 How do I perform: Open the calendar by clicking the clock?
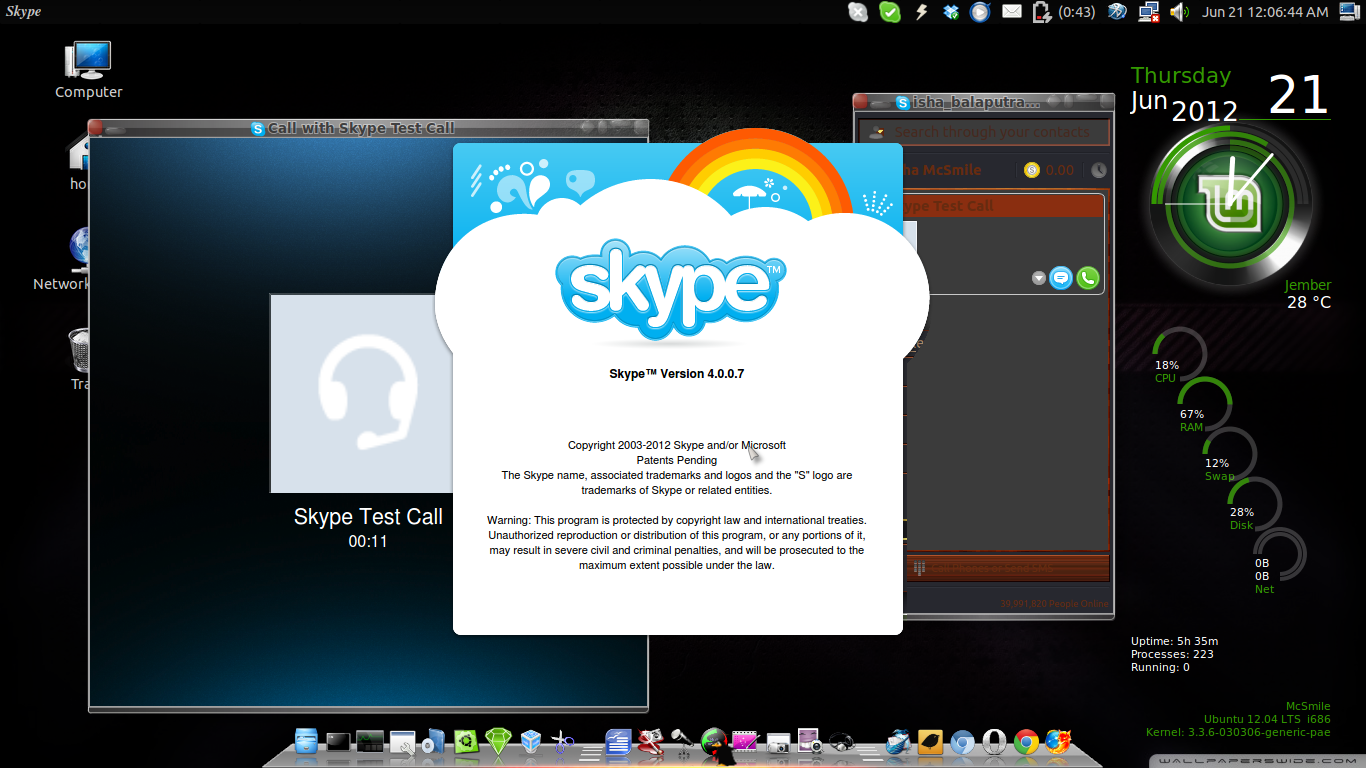pyautogui.click(x=1265, y=11)
